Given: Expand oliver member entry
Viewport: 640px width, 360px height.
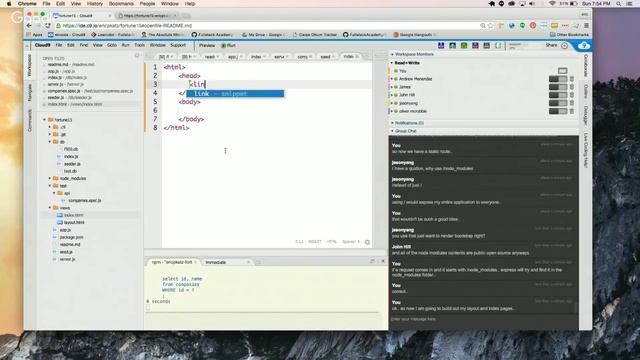Looking at the screenshot, I should [392, 111].
